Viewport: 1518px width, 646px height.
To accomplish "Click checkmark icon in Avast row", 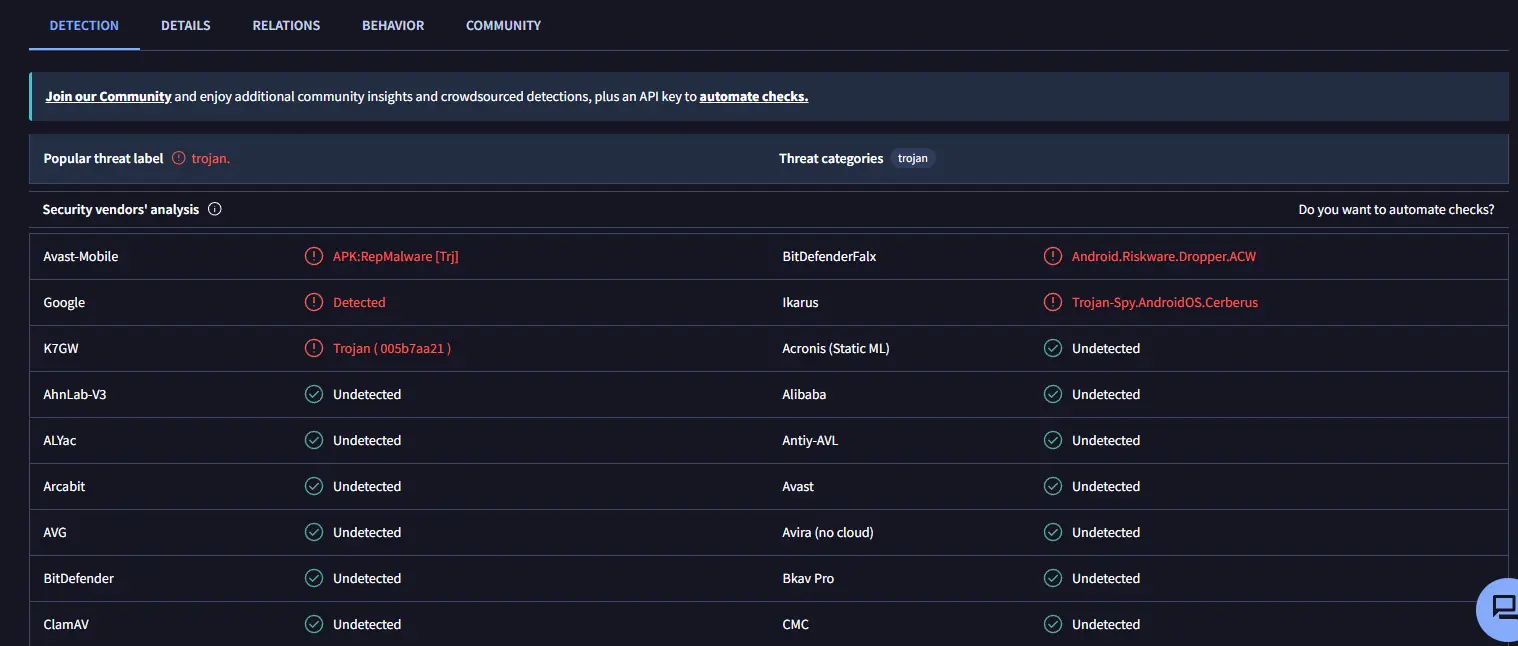I will click(1053, 486).
